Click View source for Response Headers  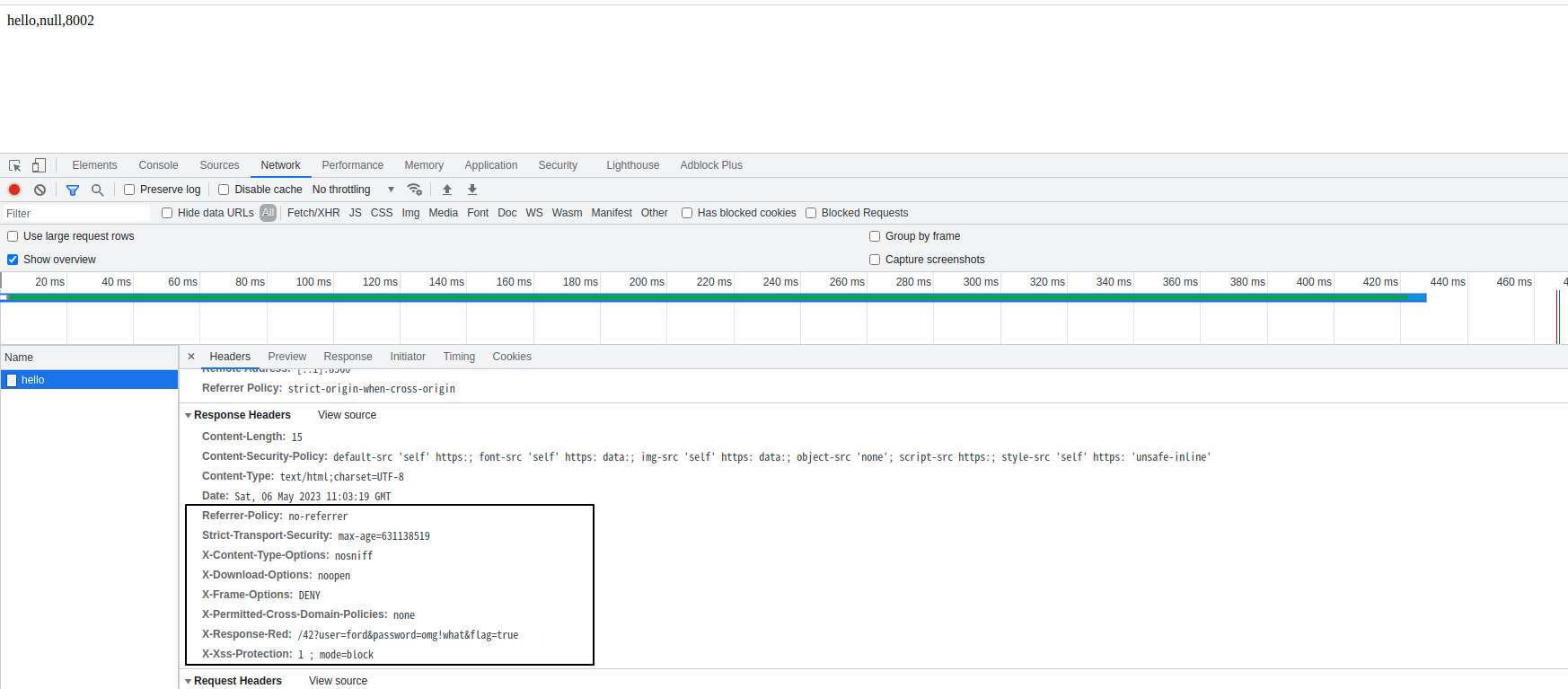pyautogui.click(x=347, y=415)
